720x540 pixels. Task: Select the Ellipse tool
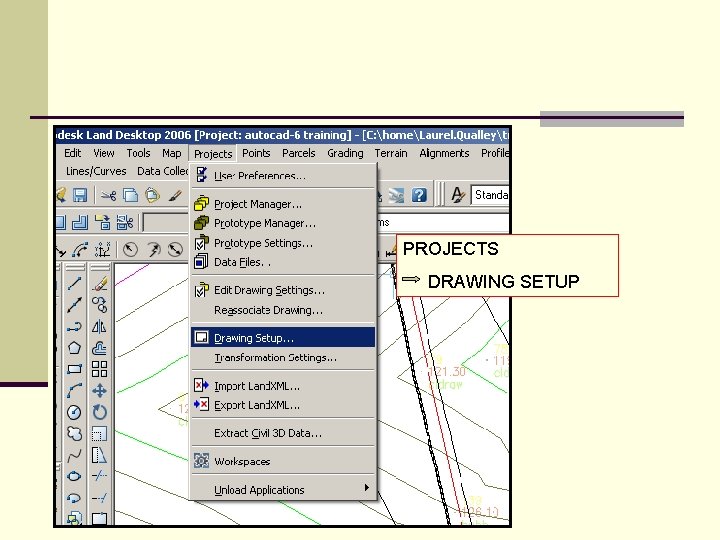pyautogui.click(x=74, y=476)
